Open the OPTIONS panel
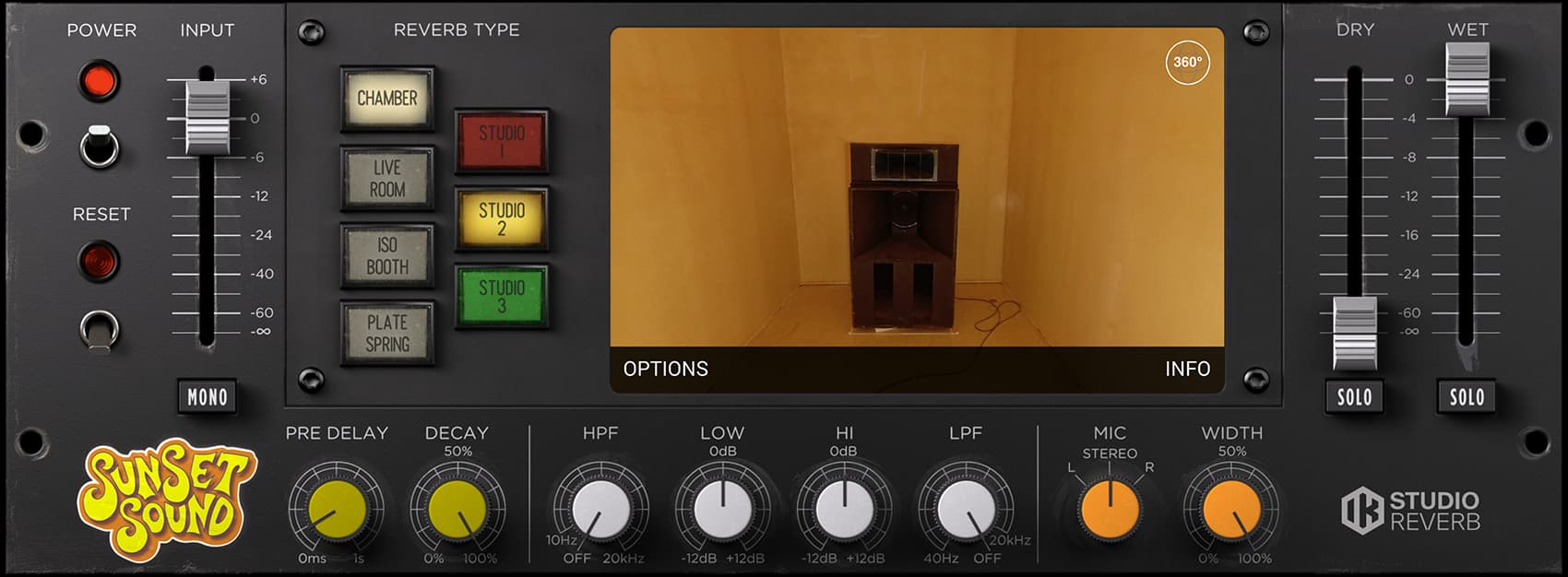 click(665, 369)
